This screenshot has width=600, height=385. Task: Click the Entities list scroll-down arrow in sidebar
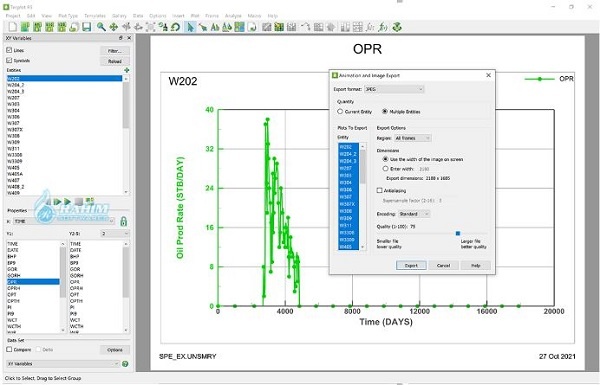126,192
